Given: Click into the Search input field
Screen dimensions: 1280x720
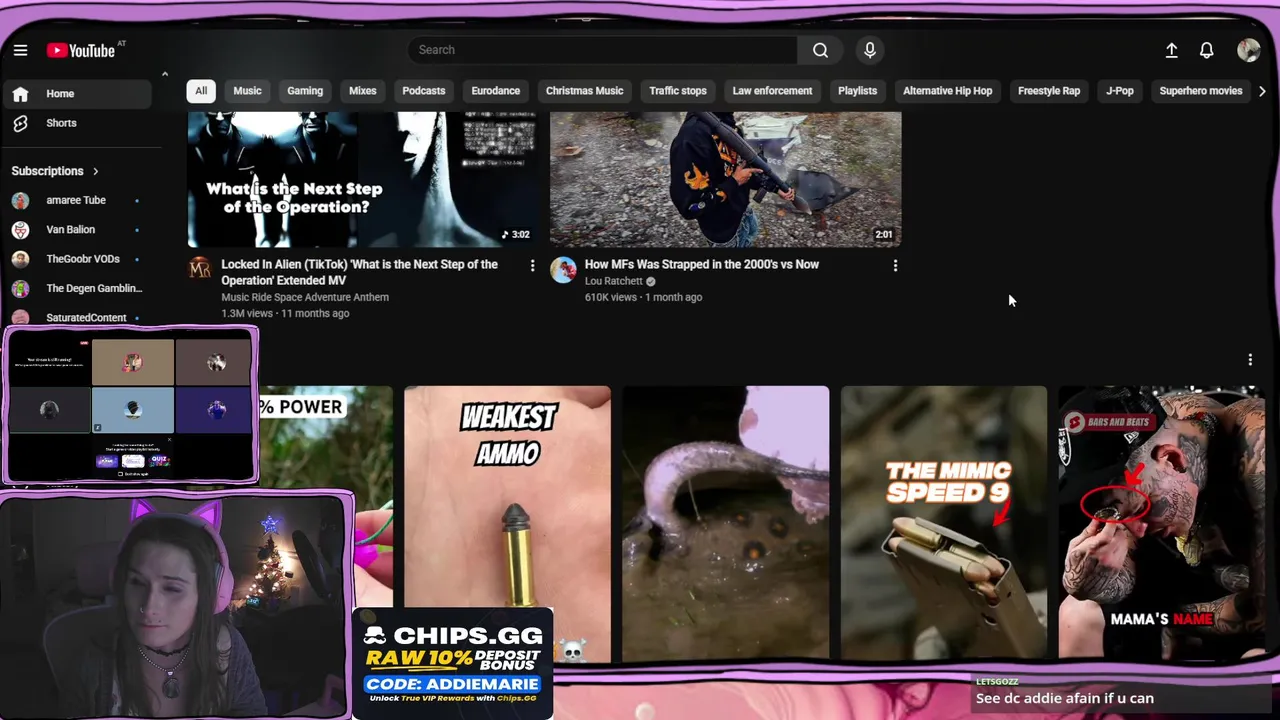Looking at the screenshot, I should click(x=603, y=50).
